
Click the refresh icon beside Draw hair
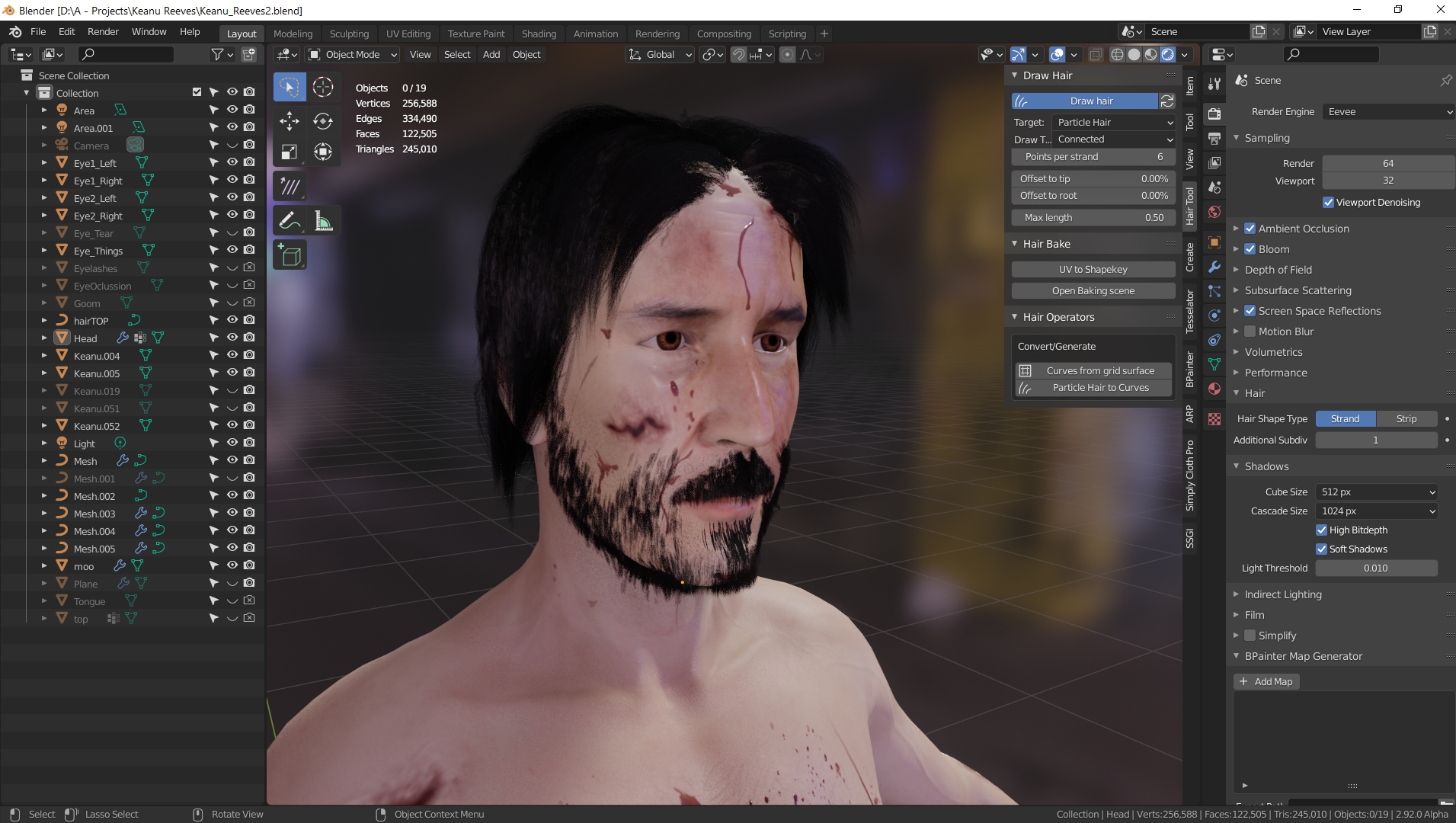tap(1167, 101)
